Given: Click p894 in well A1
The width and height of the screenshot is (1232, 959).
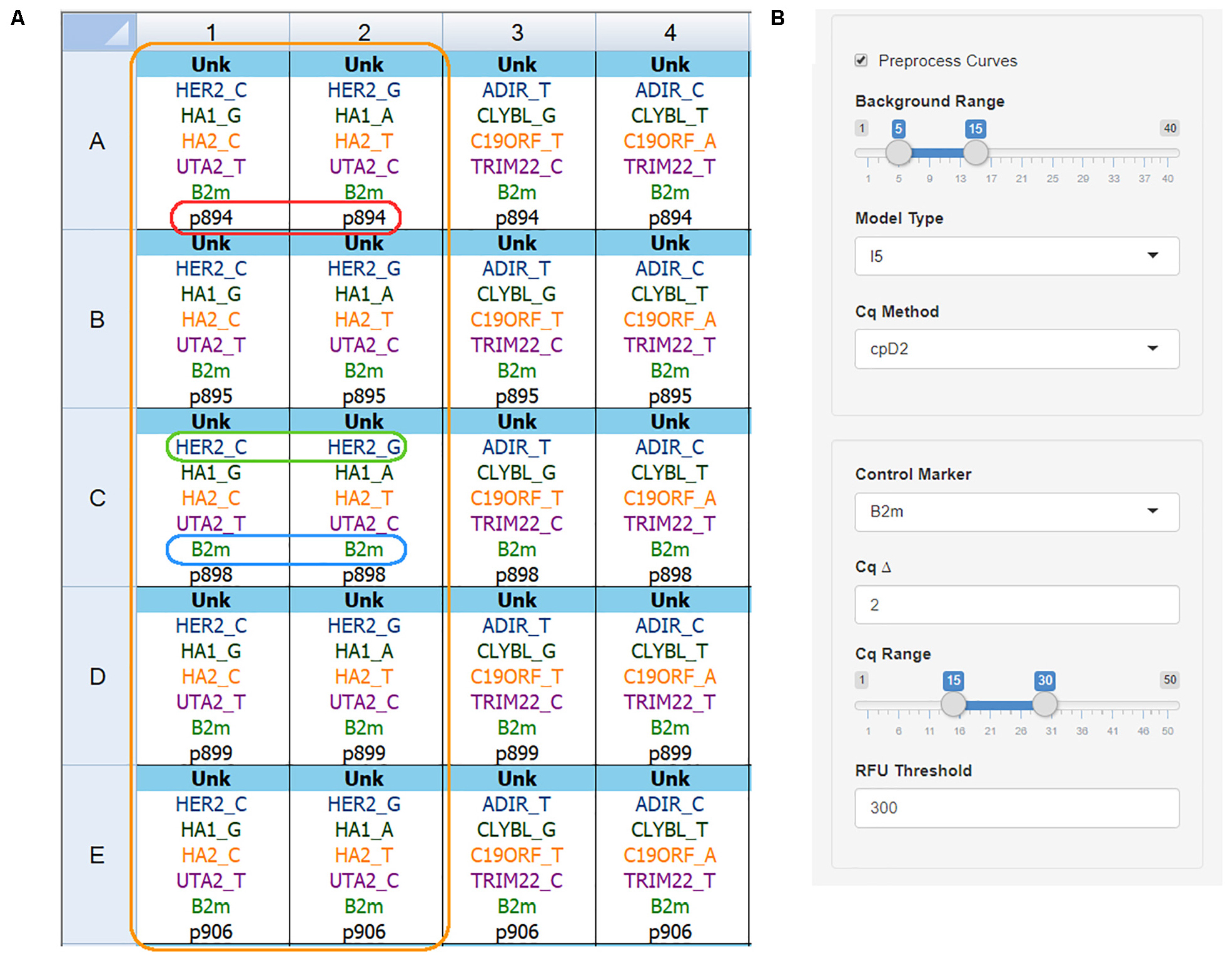Looking at the screenshot, I should click(x=211, y=218).
